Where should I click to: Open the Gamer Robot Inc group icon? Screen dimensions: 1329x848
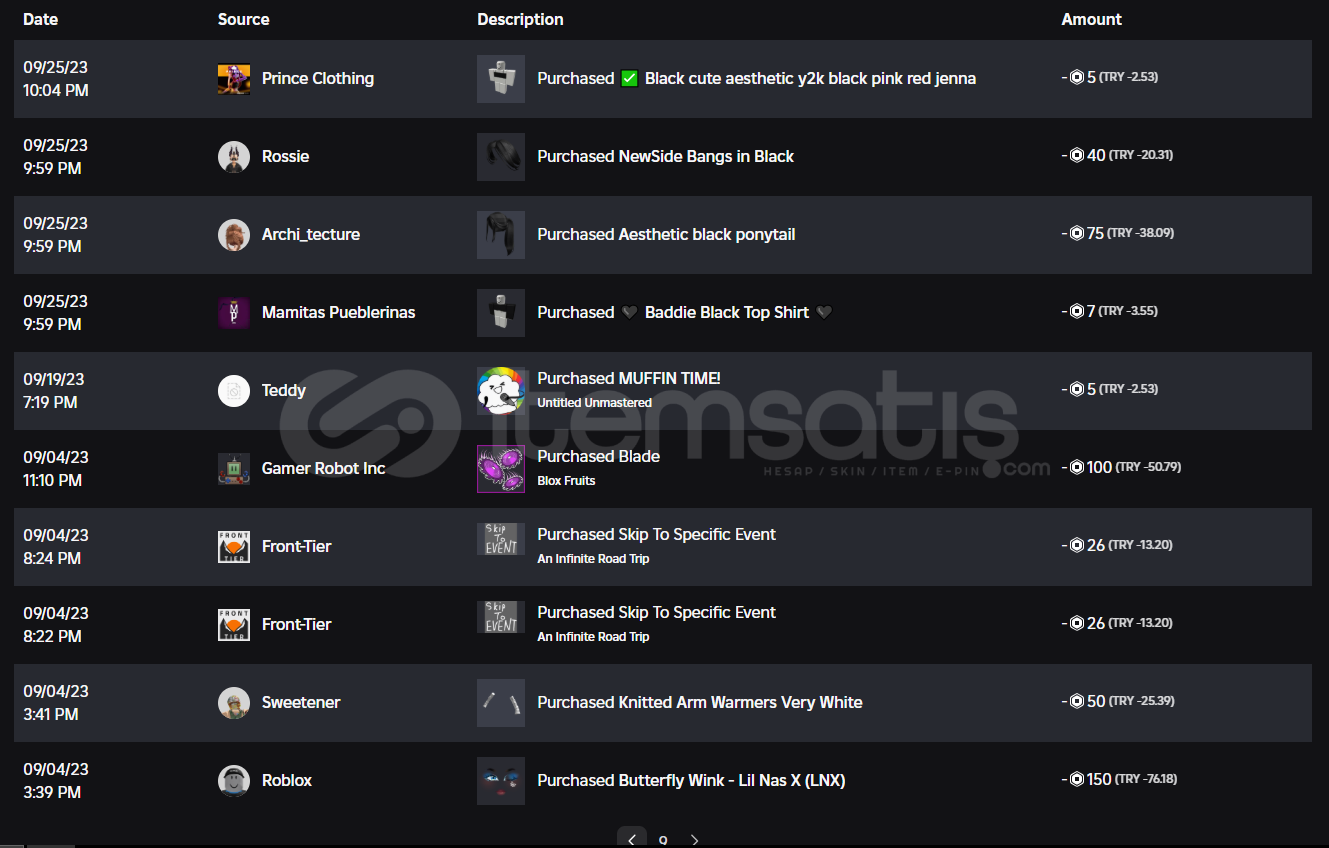(234, 469)
